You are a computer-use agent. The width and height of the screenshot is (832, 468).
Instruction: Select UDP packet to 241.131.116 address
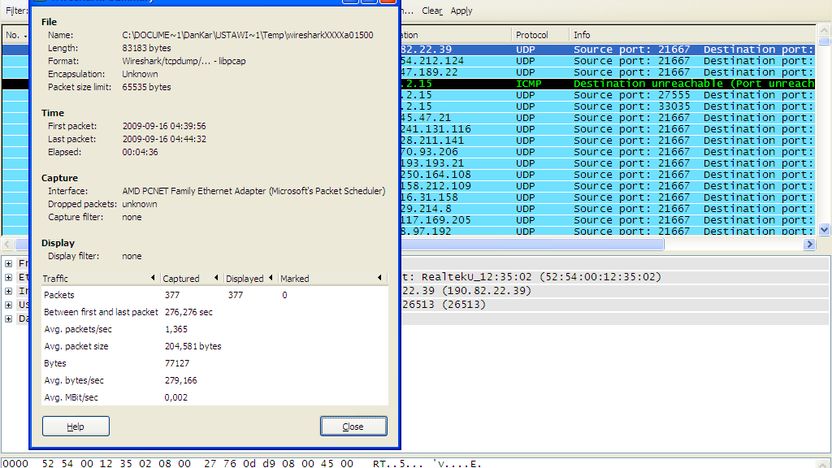[608, 129]
